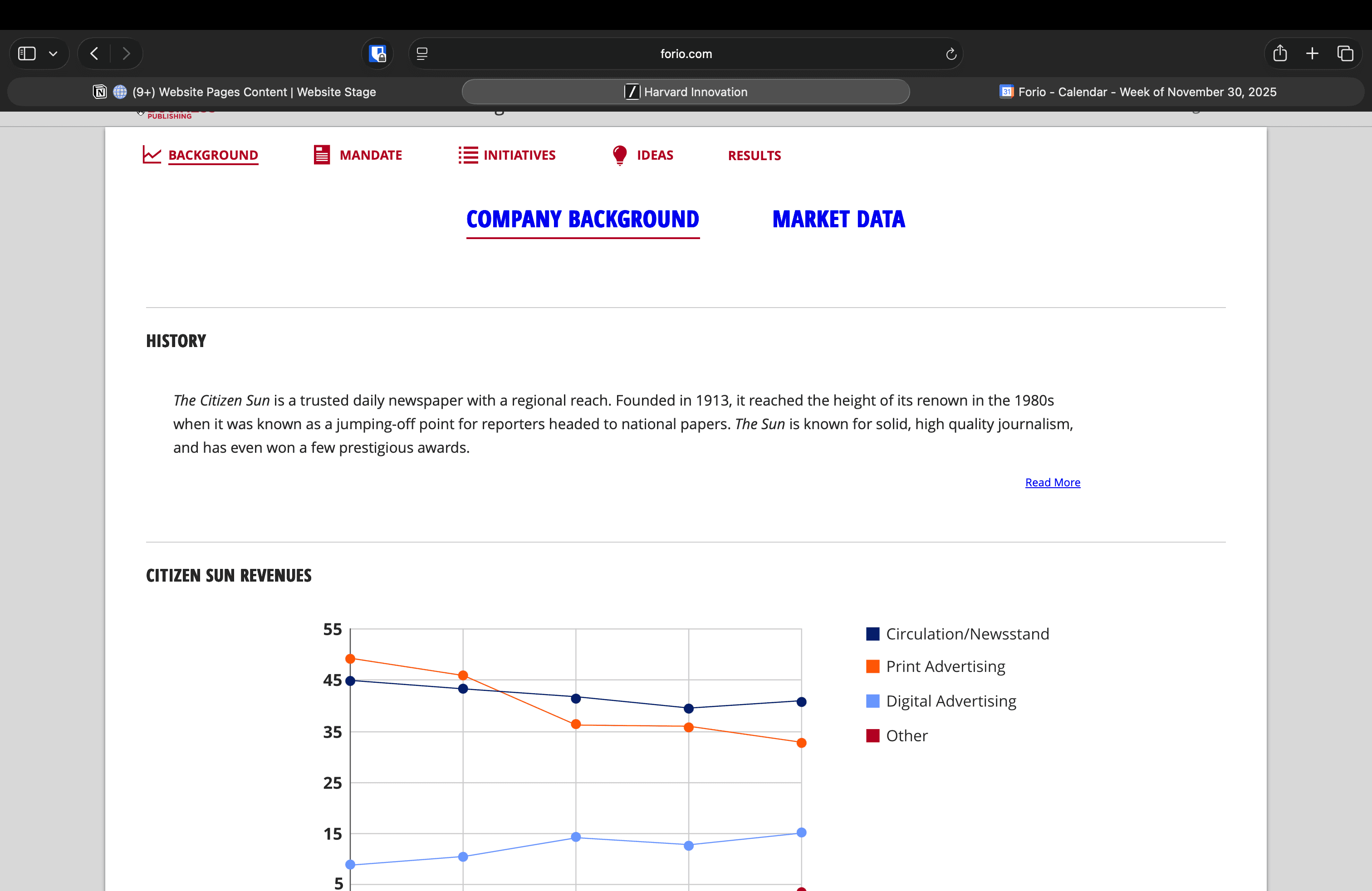The height and width of the screenshot is (891, 1372).
Task: Select the Market Data heading tab
Action: coord(838,220)
